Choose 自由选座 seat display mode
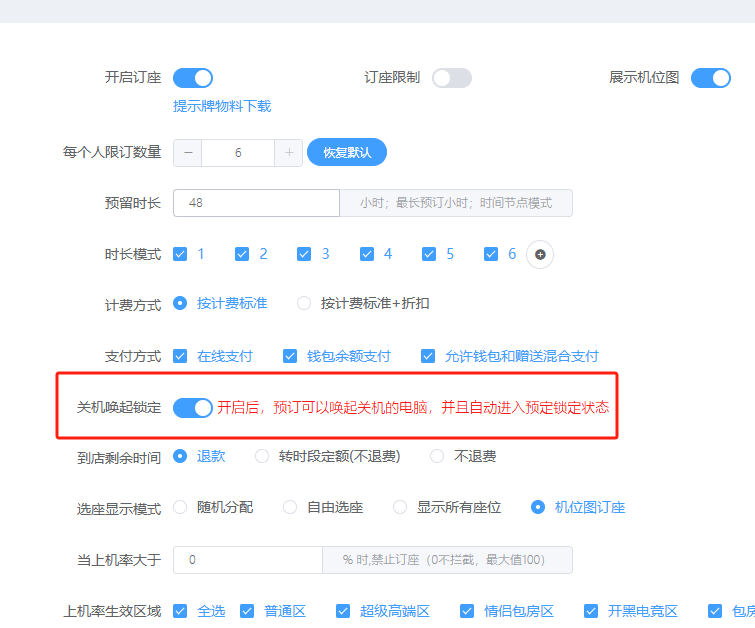 pyautogui.click(x=290, y=507)
